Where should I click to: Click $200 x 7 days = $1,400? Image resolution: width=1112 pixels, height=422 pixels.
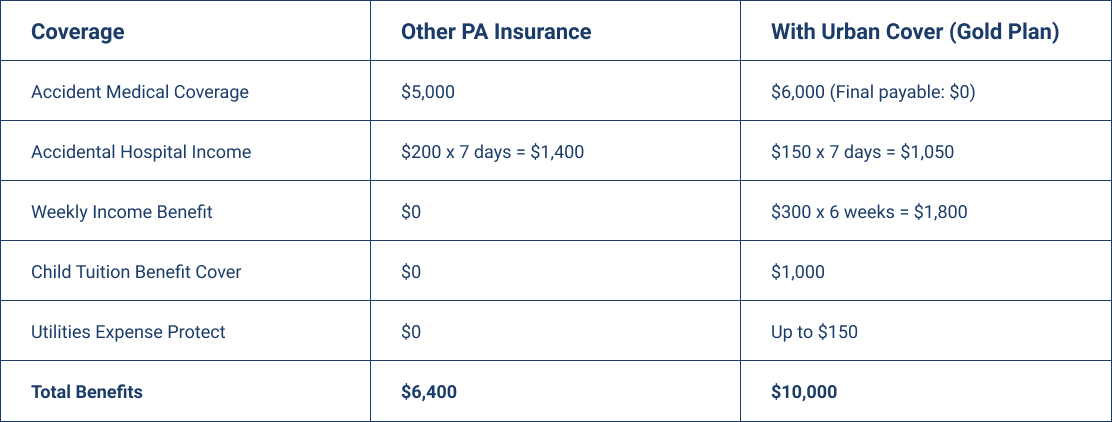point(492,152)
